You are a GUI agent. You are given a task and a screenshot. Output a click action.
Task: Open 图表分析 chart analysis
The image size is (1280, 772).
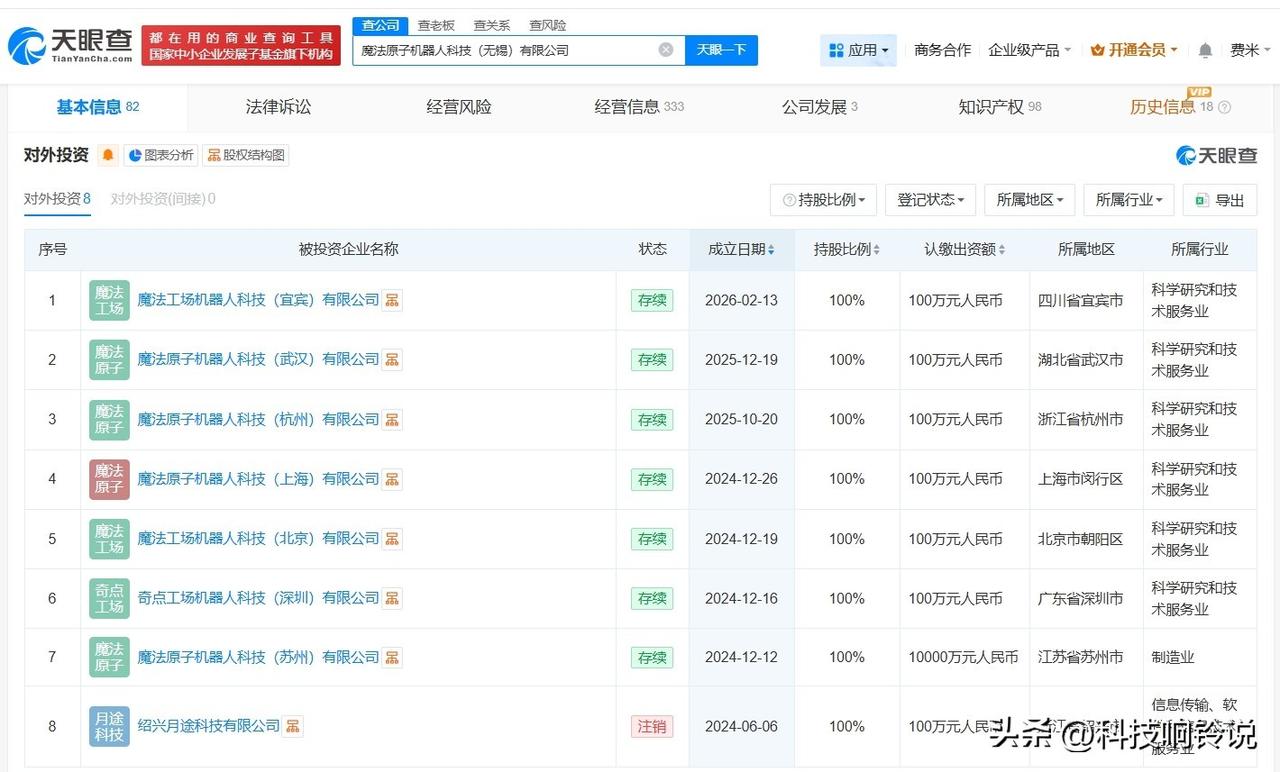click(x=161, y=155)
